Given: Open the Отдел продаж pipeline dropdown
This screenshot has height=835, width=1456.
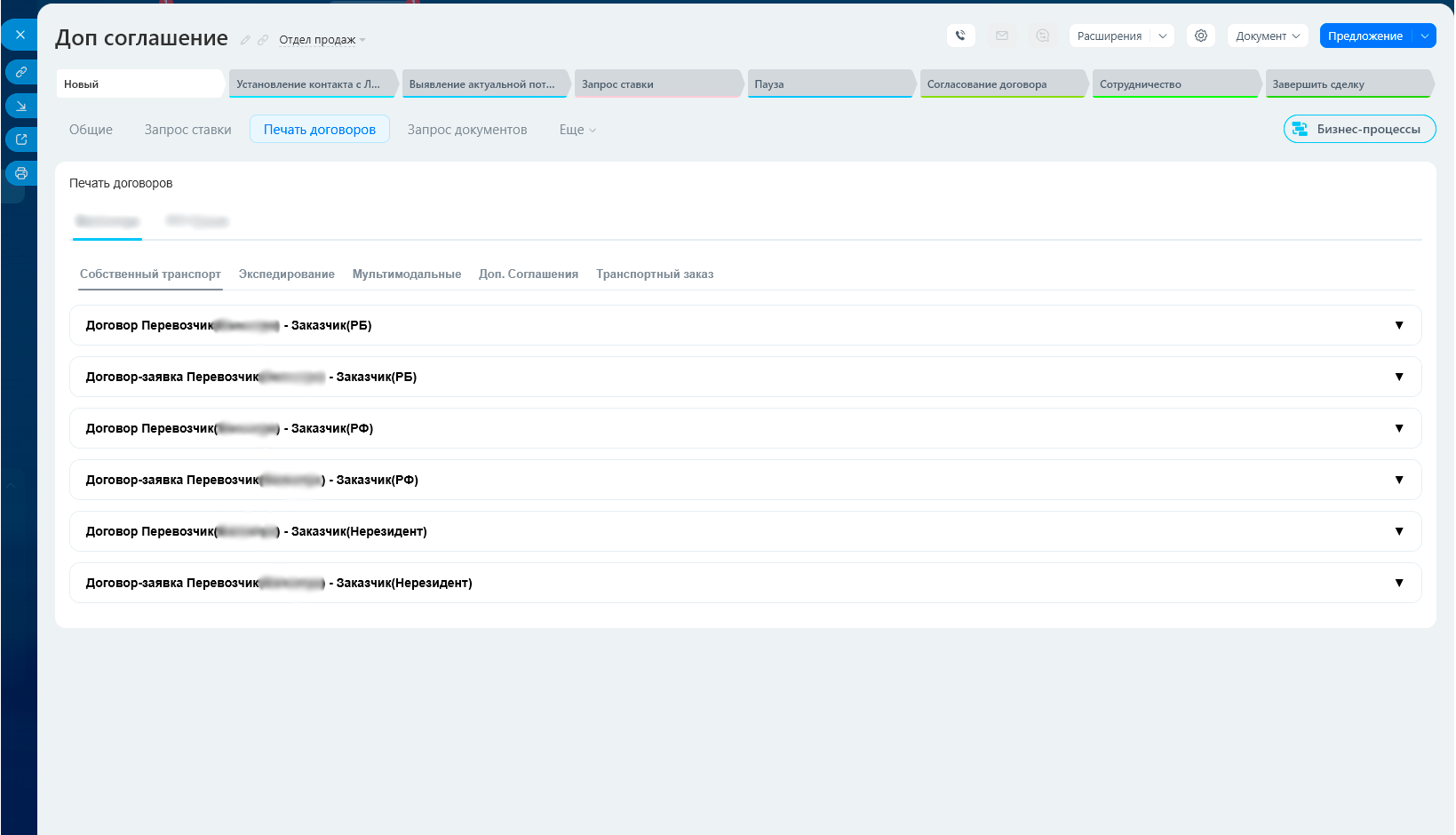Looking at the screenshot, I should 322,40.
